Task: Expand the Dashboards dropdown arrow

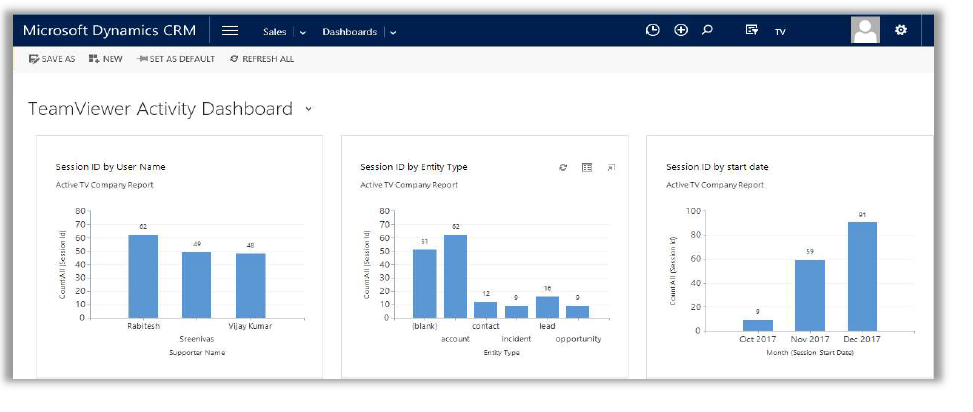Action: pos(393,32)
